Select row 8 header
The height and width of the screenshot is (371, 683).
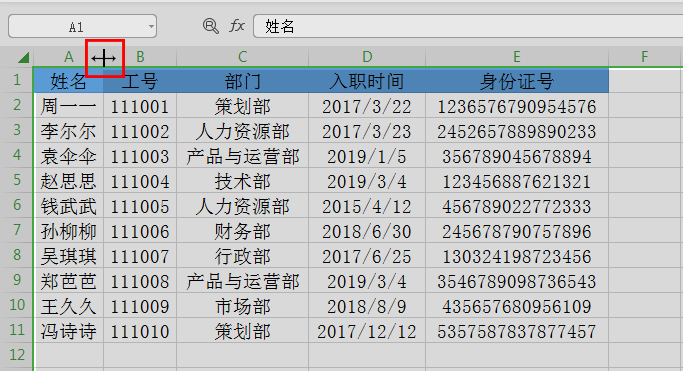click(17, 255)
